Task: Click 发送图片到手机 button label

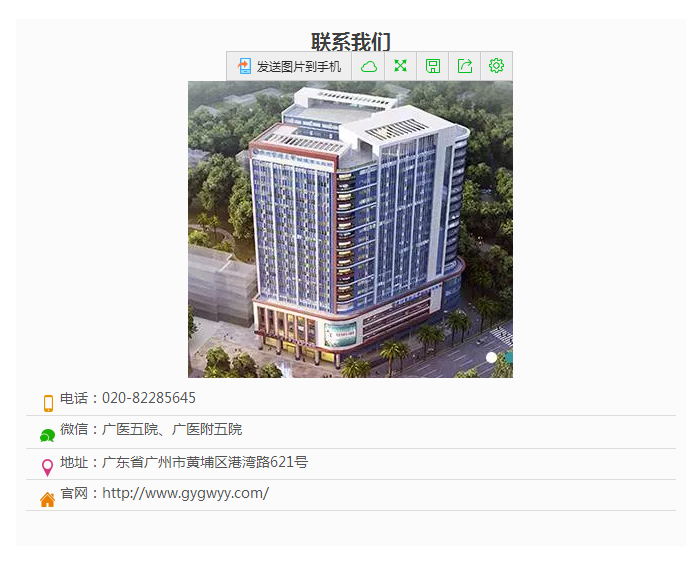Action: click(299, 67)
